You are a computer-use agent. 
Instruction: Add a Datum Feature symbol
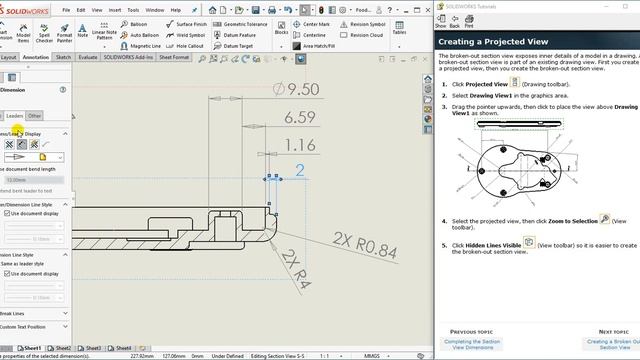(235, 35)
